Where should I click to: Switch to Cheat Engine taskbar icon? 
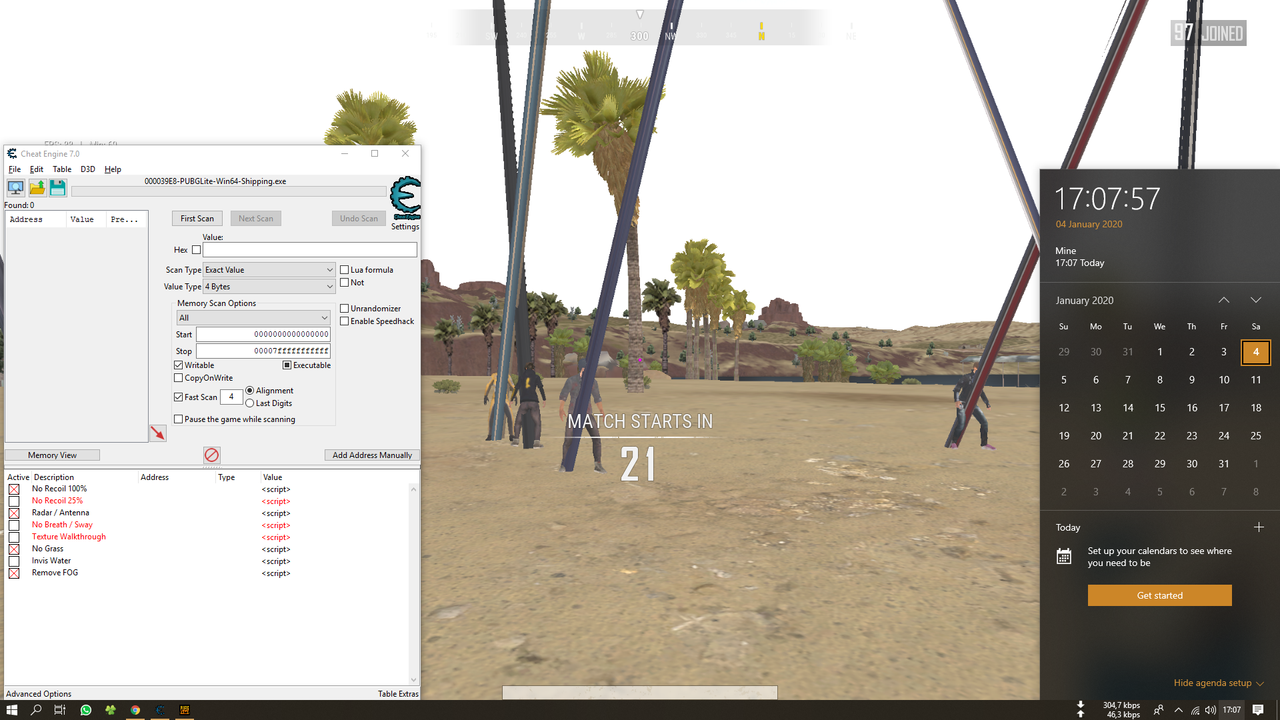pyautogui.click(x=160, y=710)
